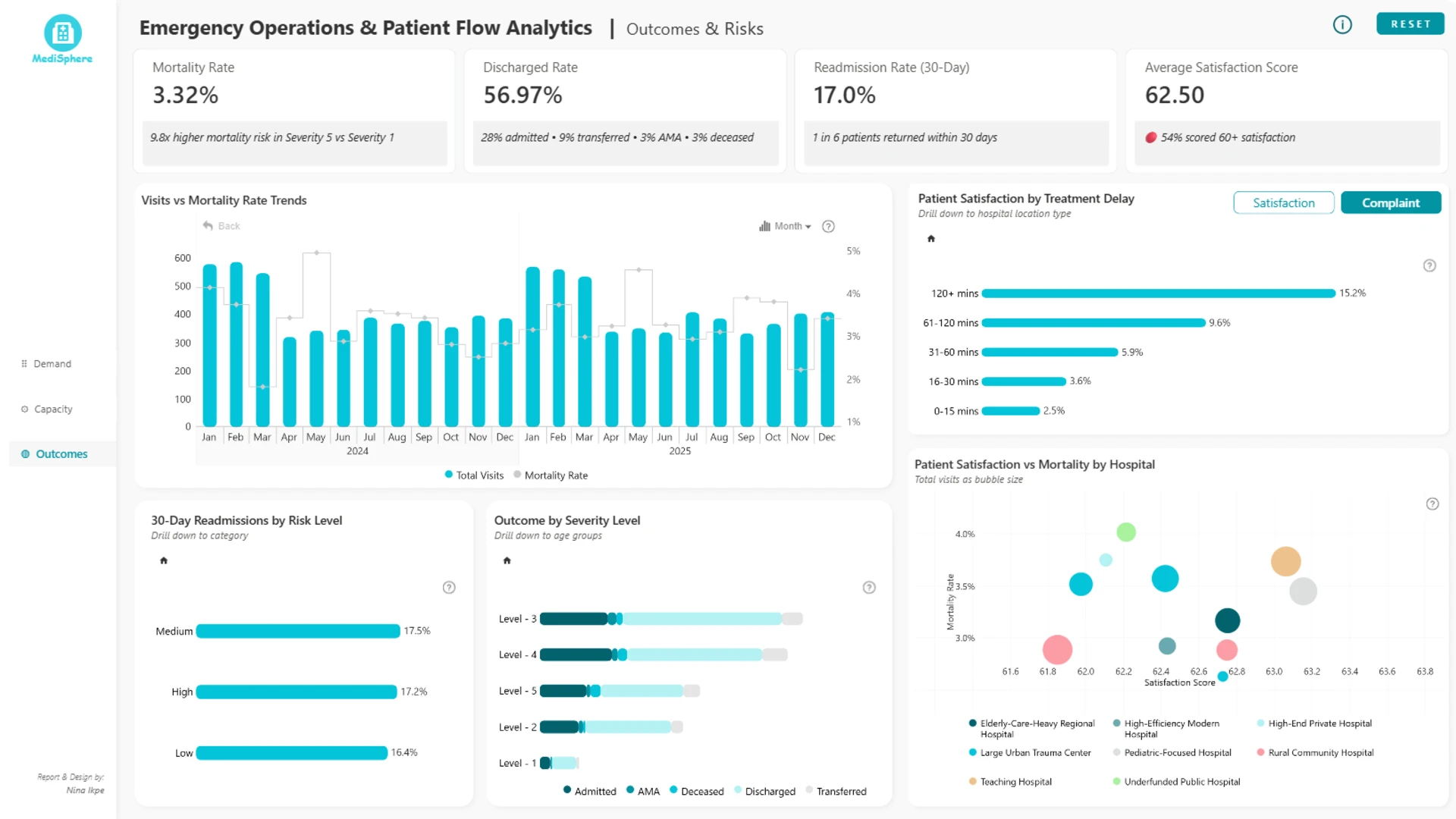Click the Capacity sidebar gear icon
Viewport: 1456px width, 819px height.
[x=24, y=409]
